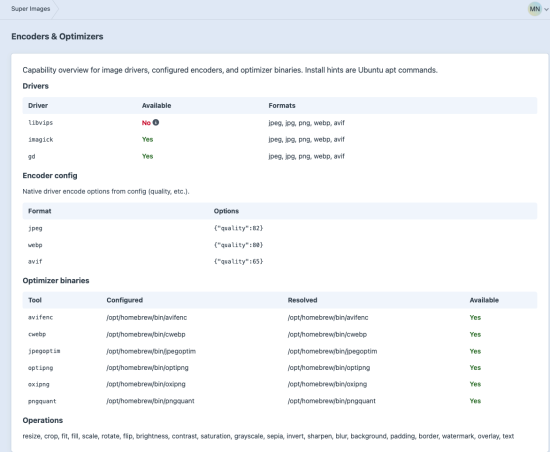The image size is (550, 452).
Task: Click the Formats column header
Action: coord(282,106)
